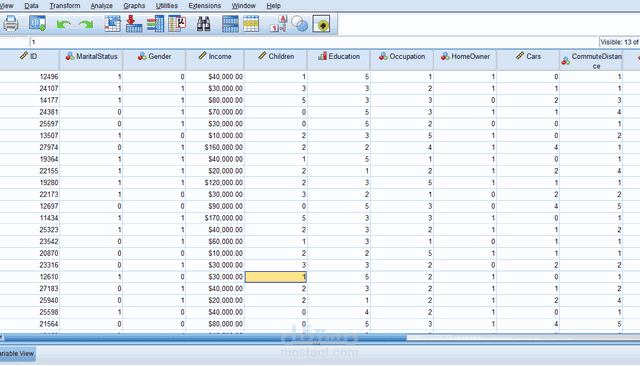Click the MaritalStatus cell in row 25597
640x366 pixels.
[x=91, y=124]
